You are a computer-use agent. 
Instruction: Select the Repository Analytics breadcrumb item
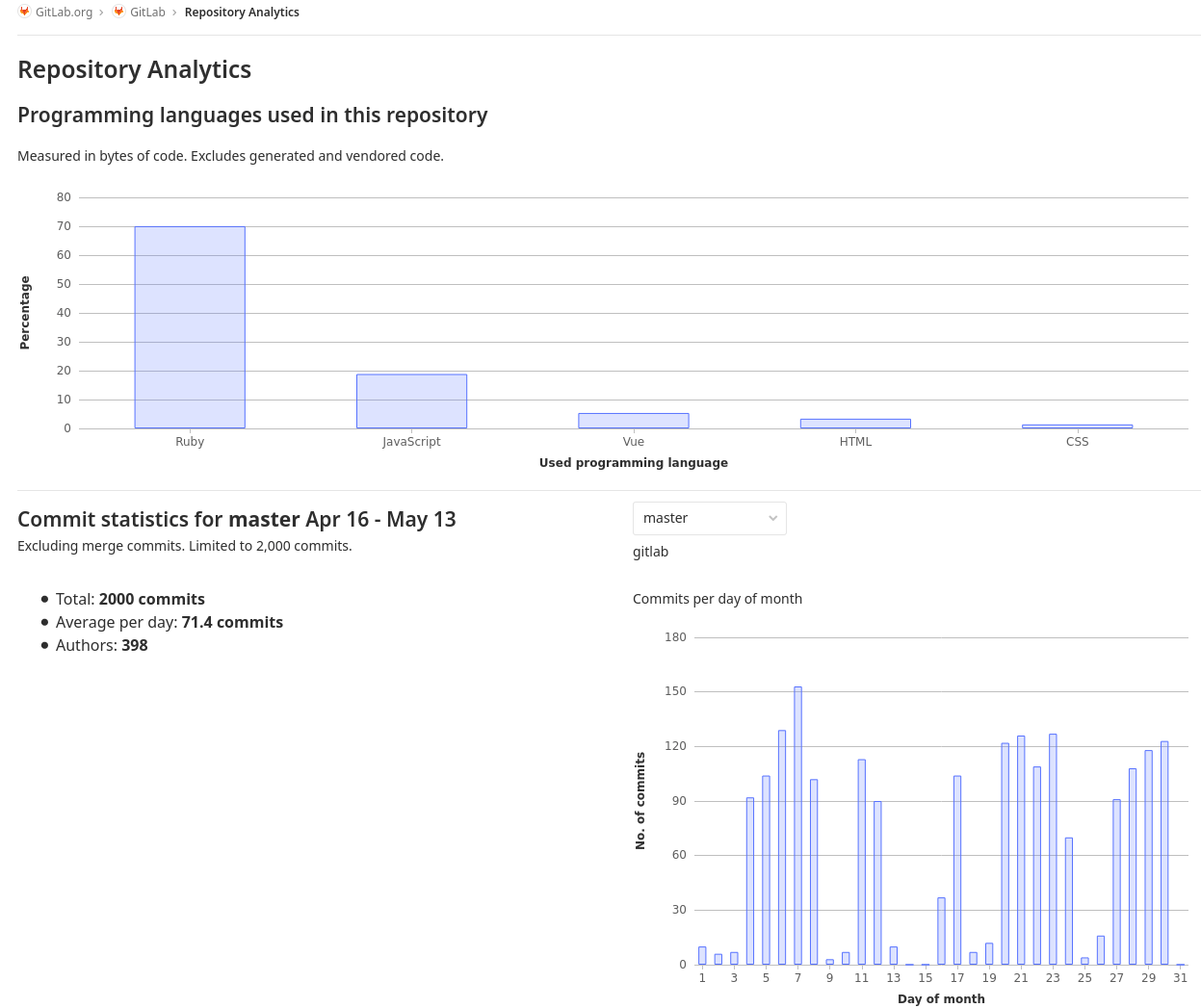242,12
